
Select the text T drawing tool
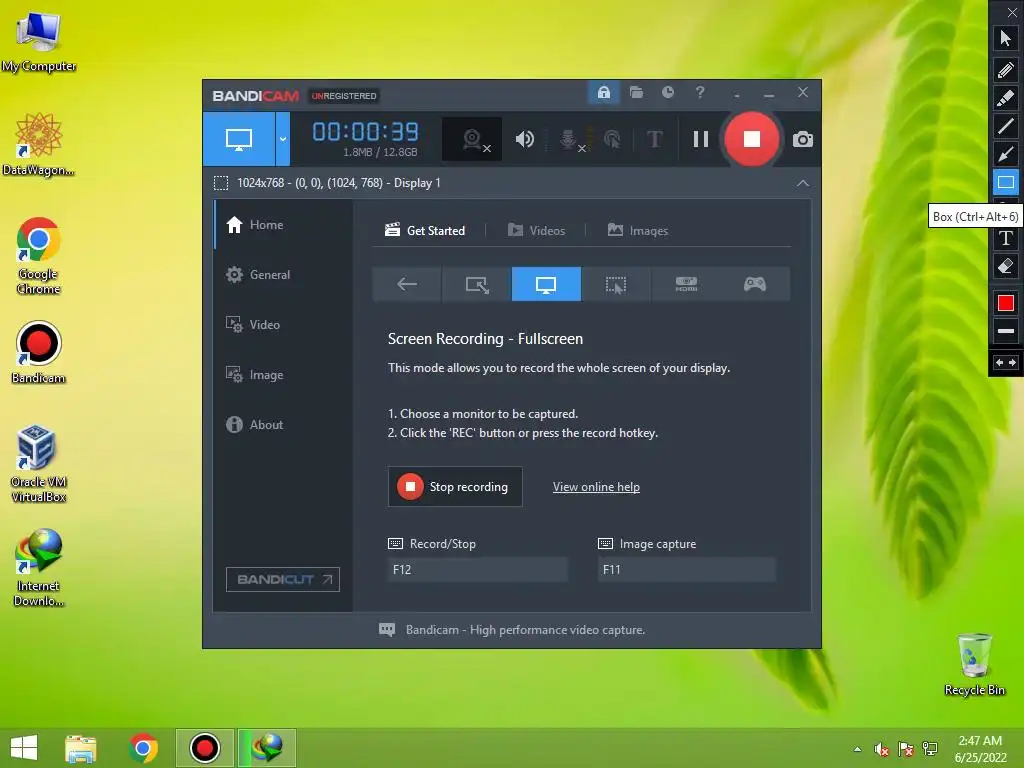click(x=1006, y=238)
